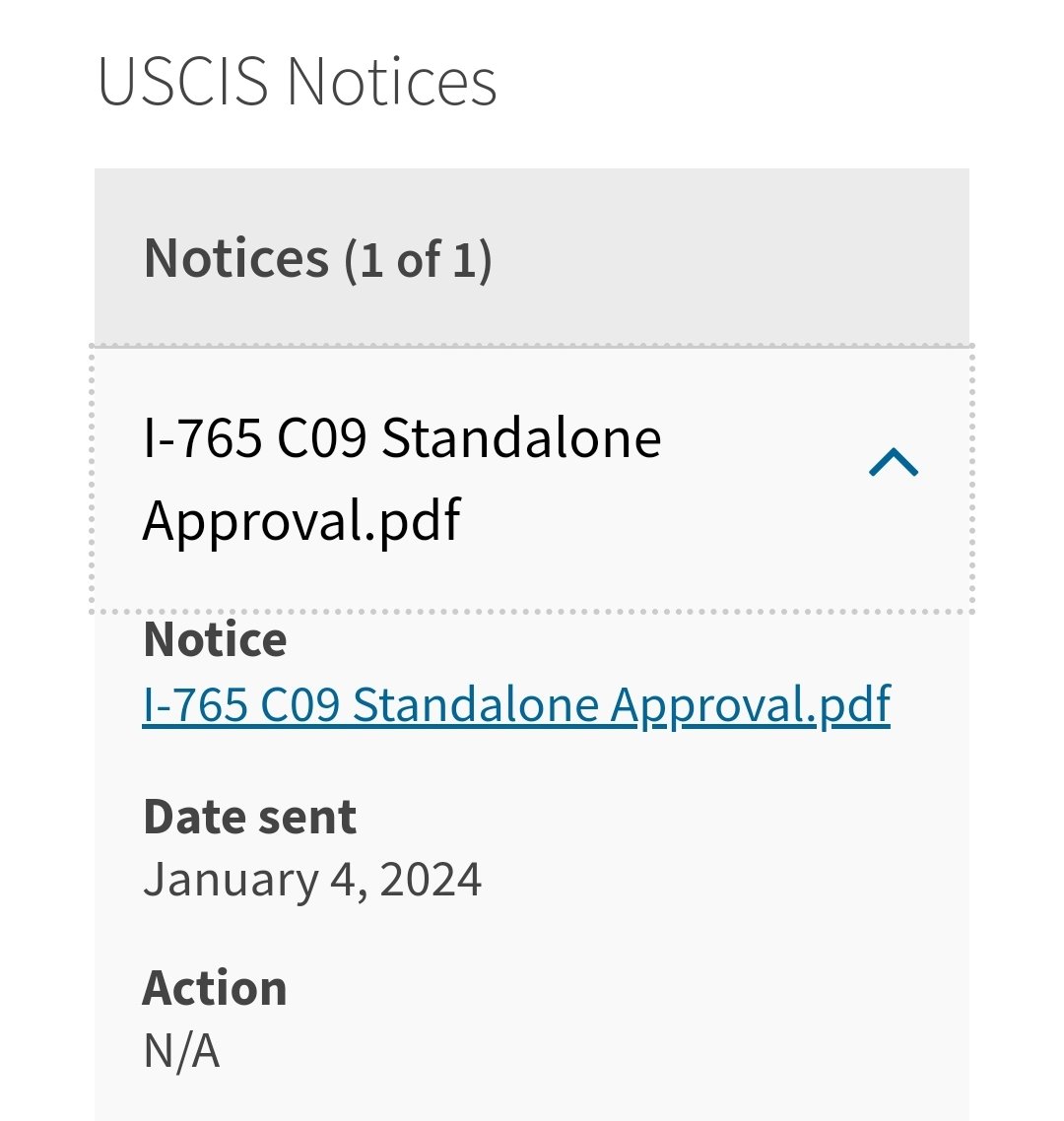Click the (1 of 1) notice count
This screenshot has height=1121, width=1064.
click(419, 260)
